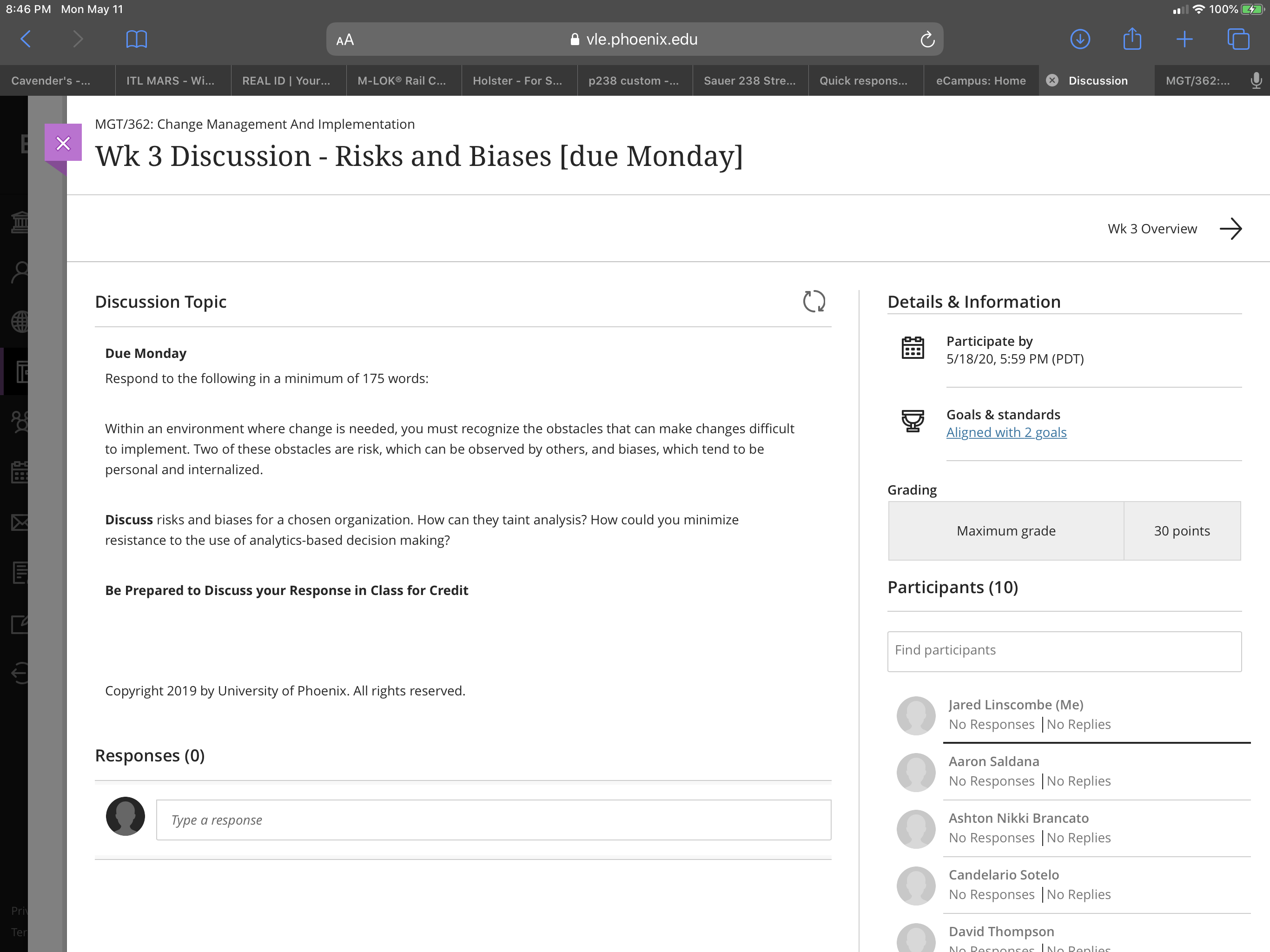This screenshot has width=1270, height=952.
Task: Show all open tabs overview
Action: pos(1238,39)
